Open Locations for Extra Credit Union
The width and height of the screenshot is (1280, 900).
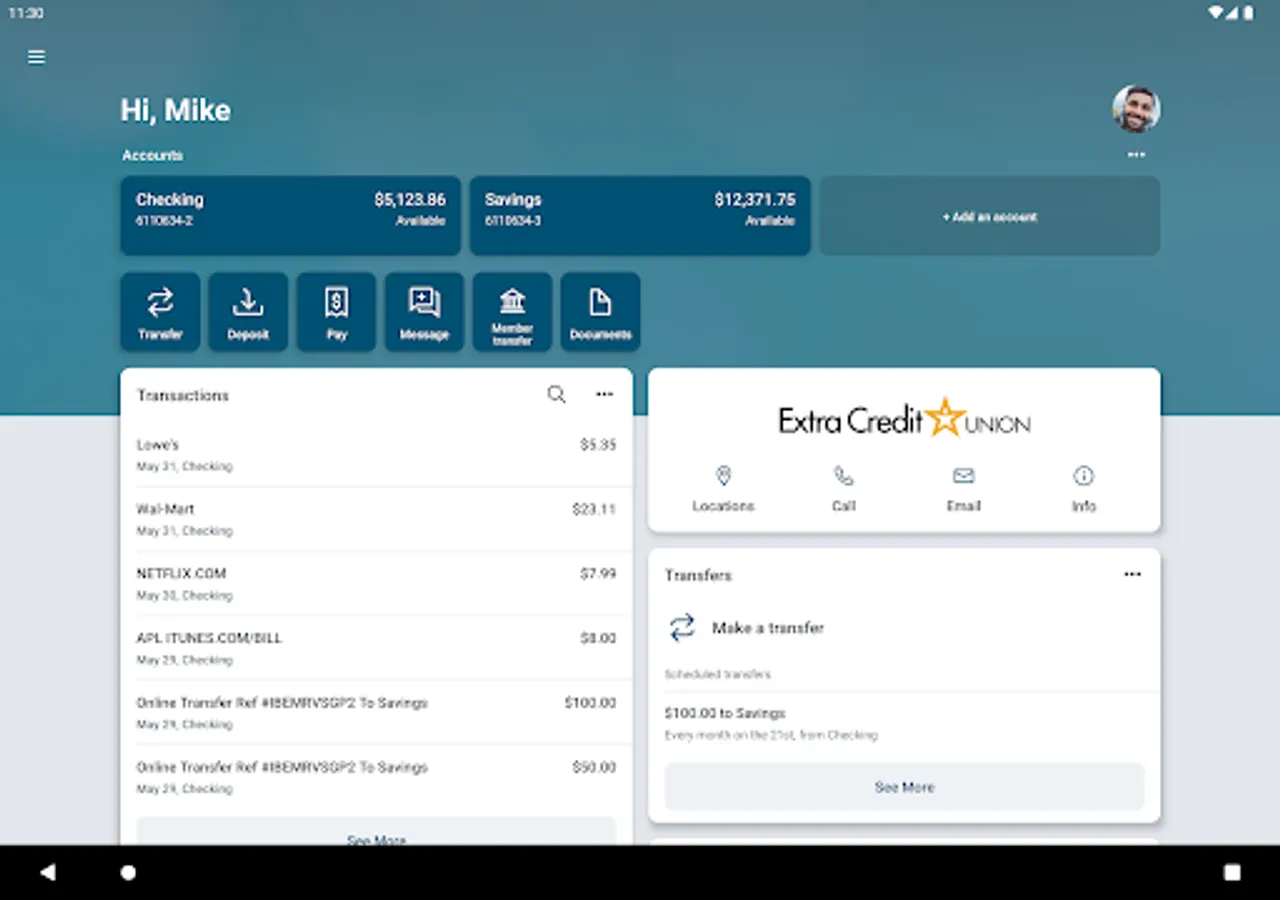coord(723,489)
